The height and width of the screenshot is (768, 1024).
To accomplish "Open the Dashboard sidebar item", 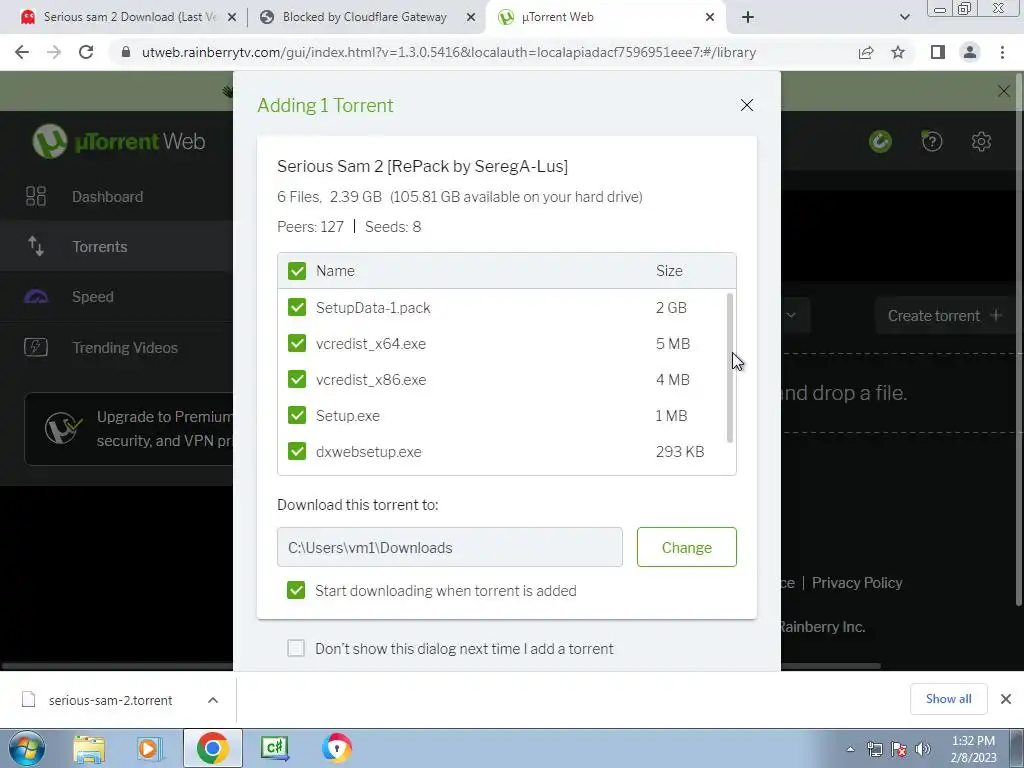I will (x=116, y=197).
